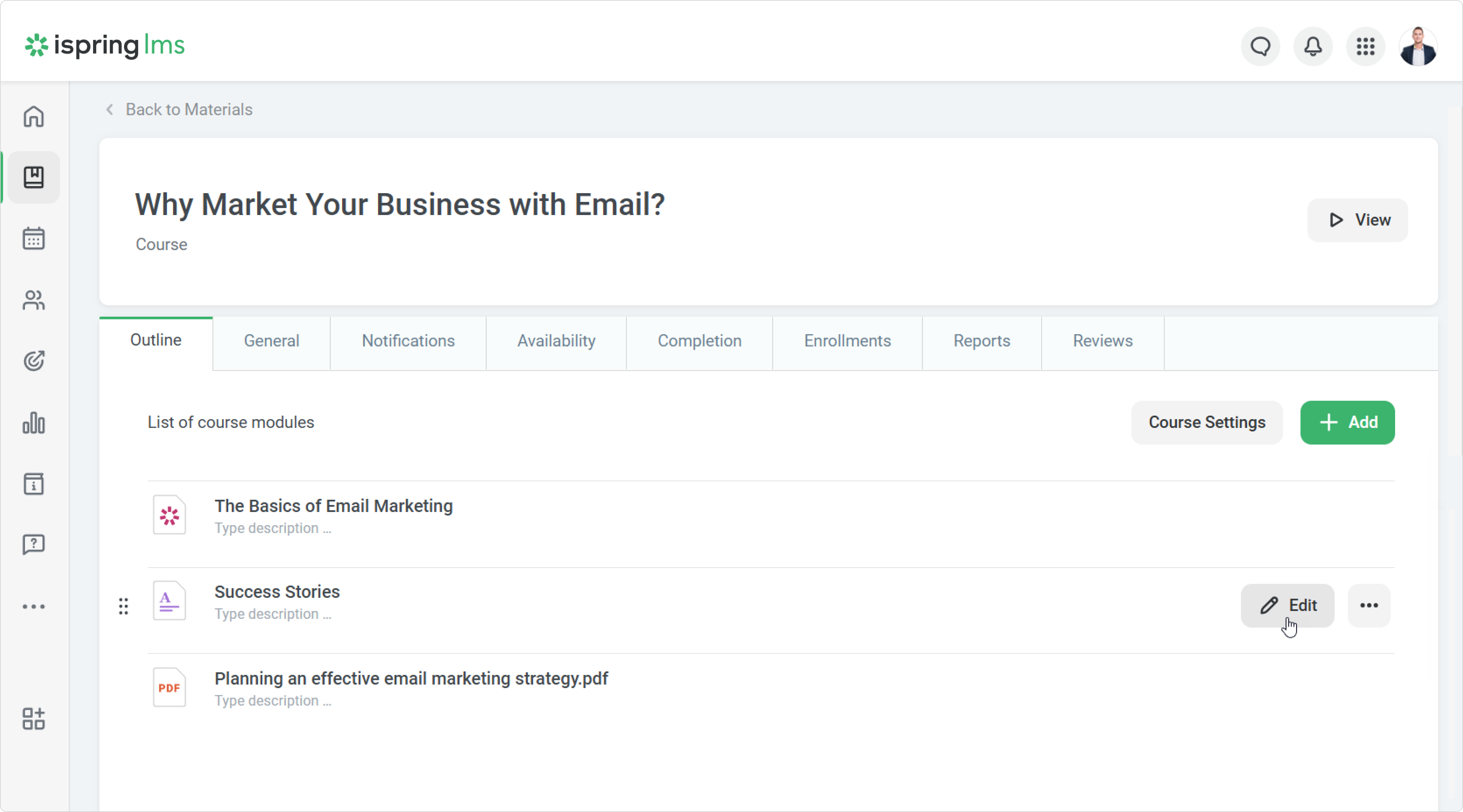This screenshot has height=812, width=1463.
Task: Switch to the Notifications tab
Action: tap(408, 341)
